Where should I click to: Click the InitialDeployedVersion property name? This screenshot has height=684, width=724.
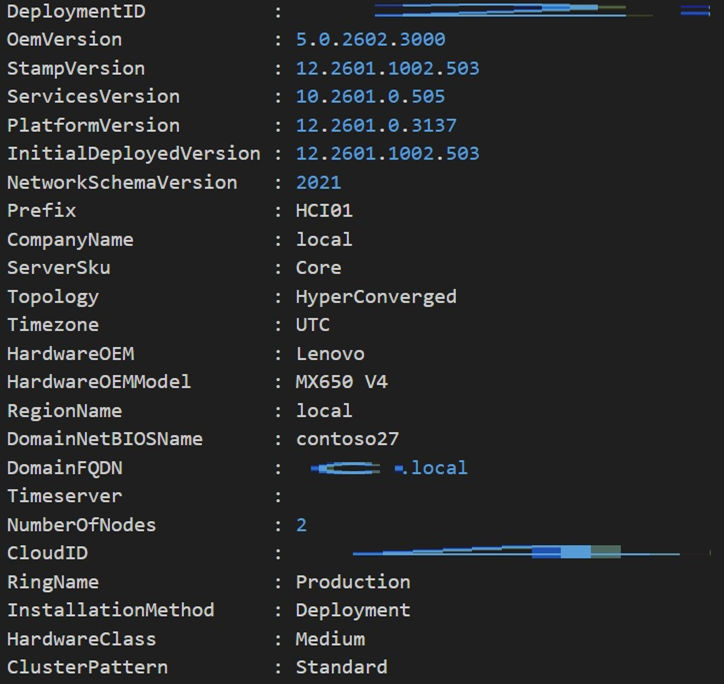click(133, 154)
